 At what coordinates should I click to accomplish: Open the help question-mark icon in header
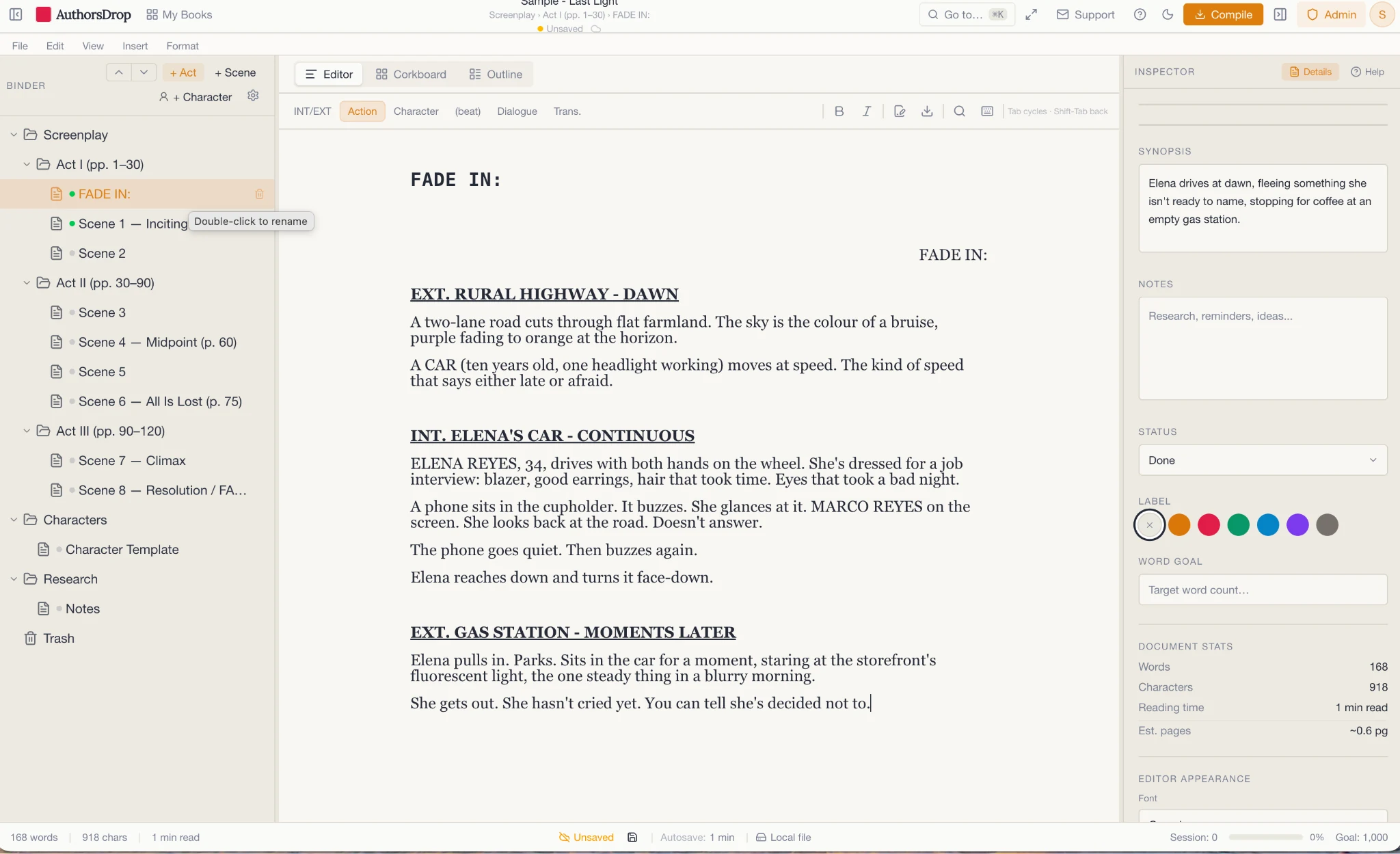[x=1140, y=14]
